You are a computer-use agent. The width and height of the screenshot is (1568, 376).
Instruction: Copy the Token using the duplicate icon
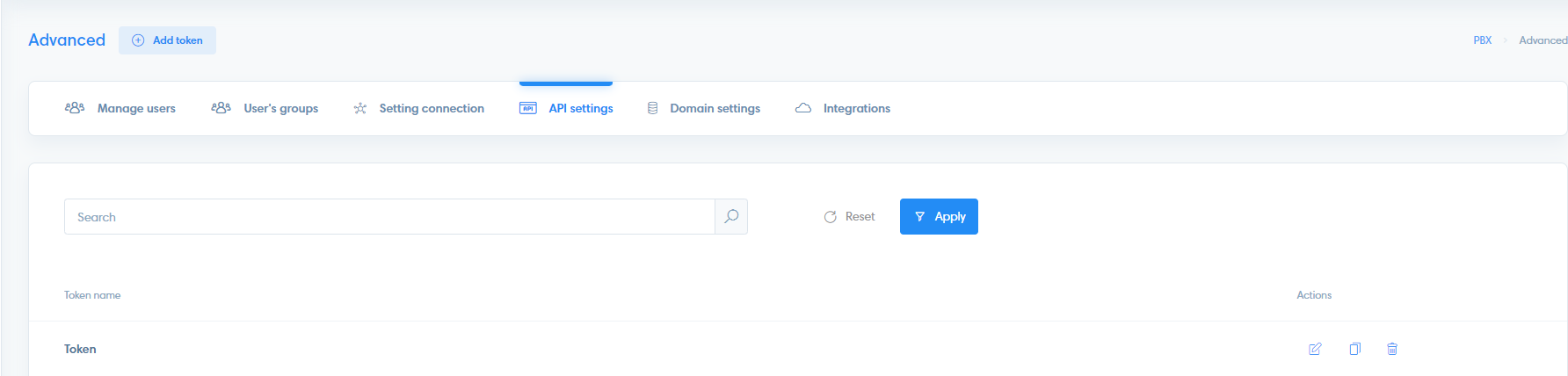coord(1354,349)
